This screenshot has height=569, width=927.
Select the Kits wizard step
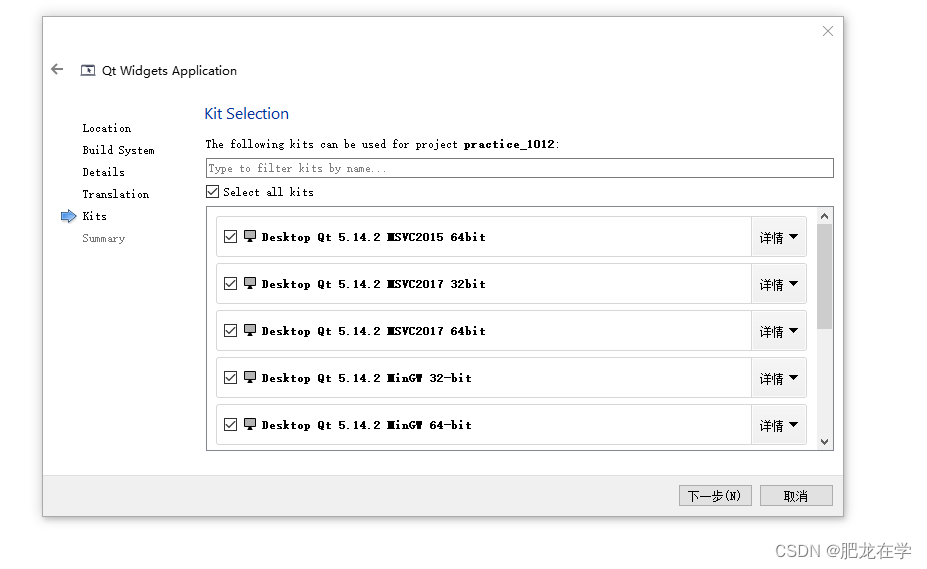[x=95, y=216]
